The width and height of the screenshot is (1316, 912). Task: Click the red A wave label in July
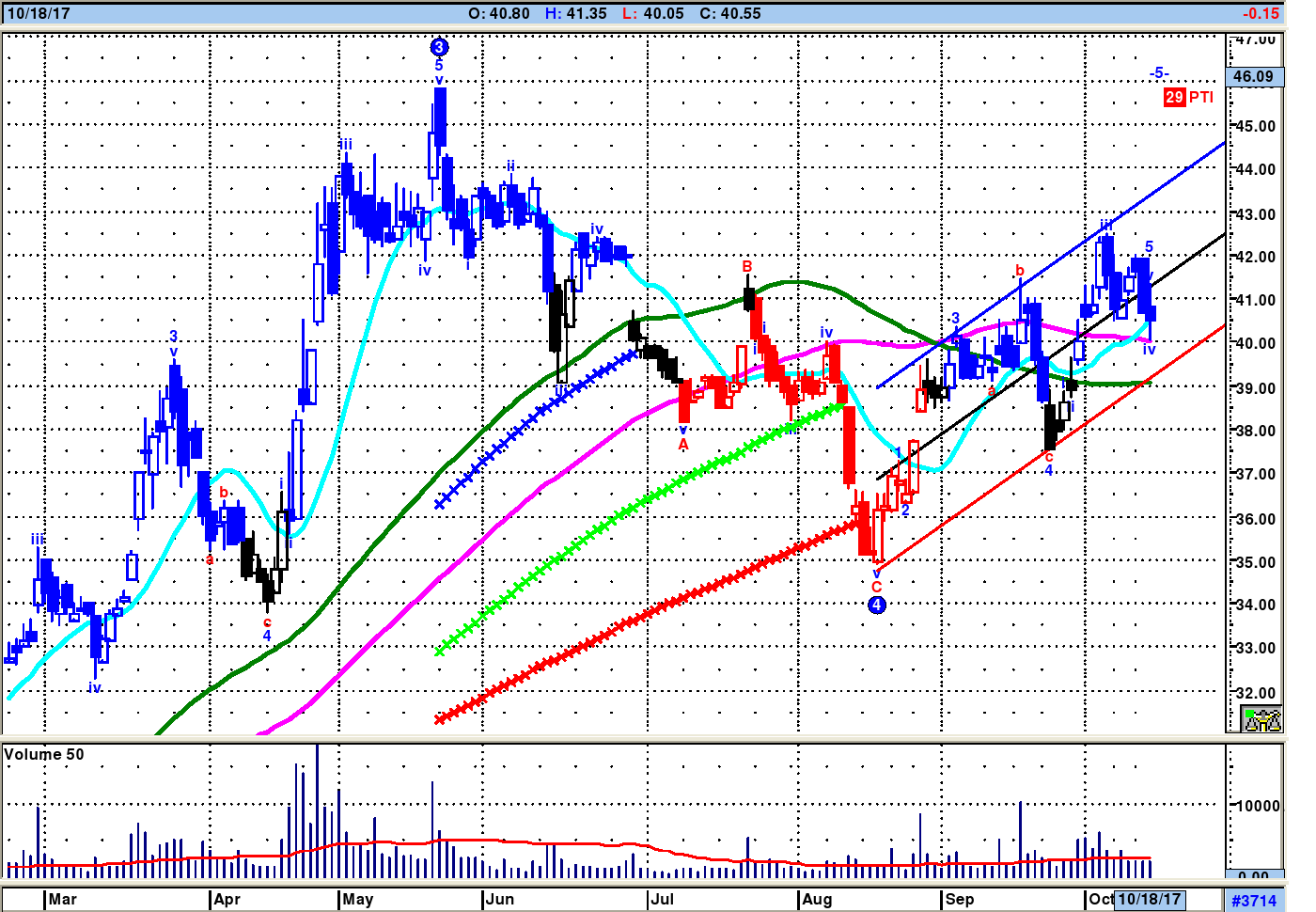coord(683,445)
